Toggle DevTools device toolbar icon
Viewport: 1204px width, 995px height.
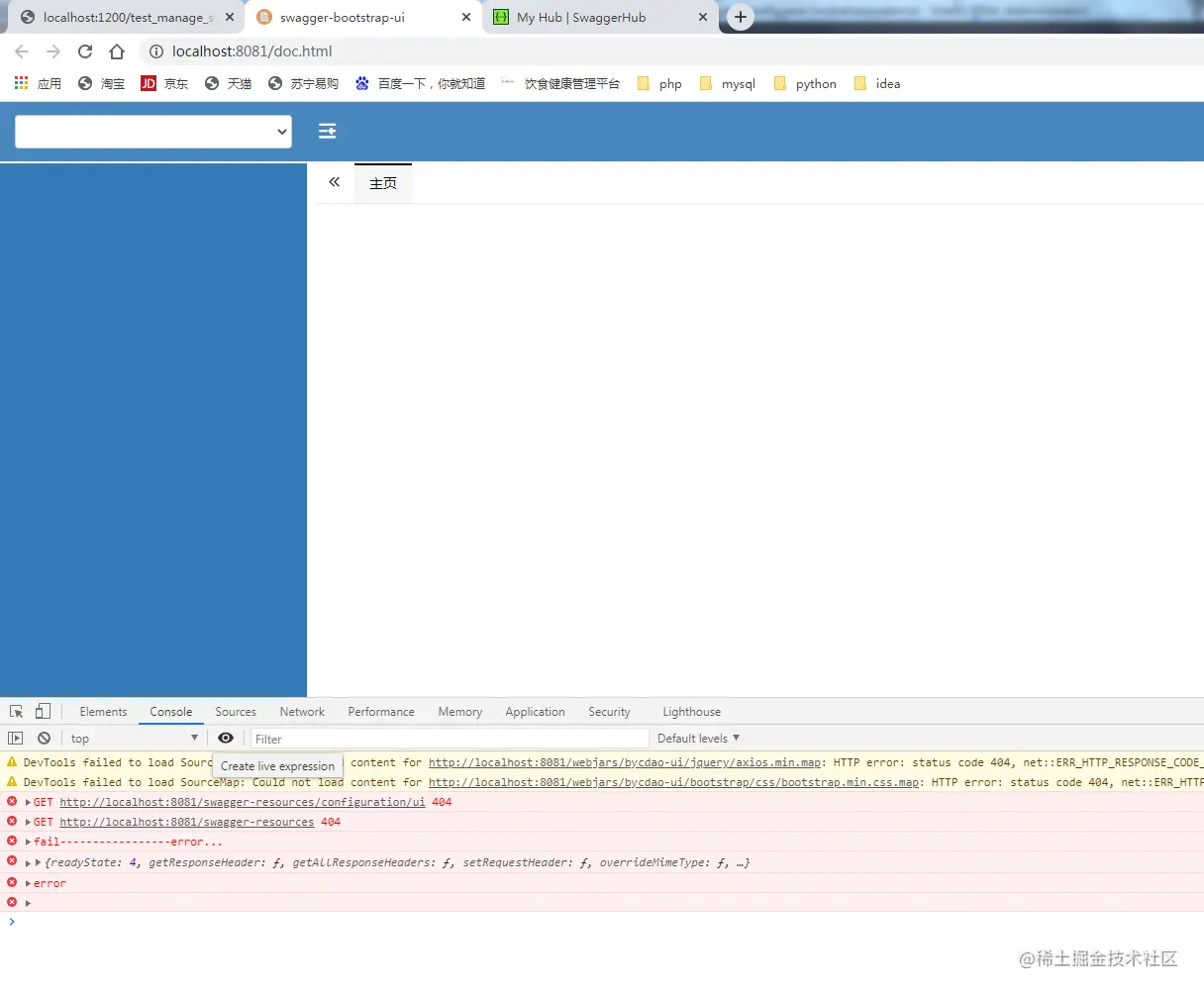coord(43,711)
